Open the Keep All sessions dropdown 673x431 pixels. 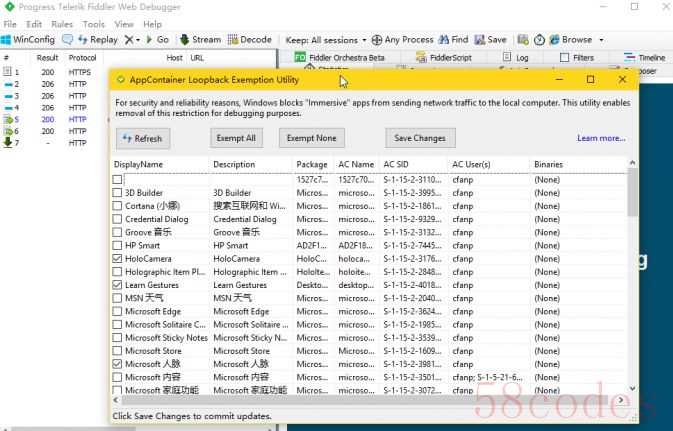pos(326,40)
